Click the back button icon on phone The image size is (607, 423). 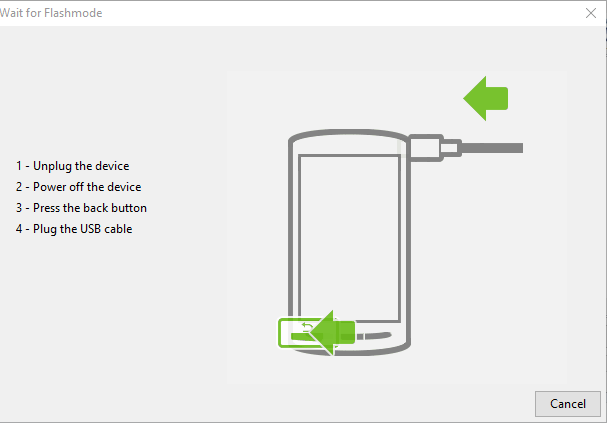click(x=307, y=327)
